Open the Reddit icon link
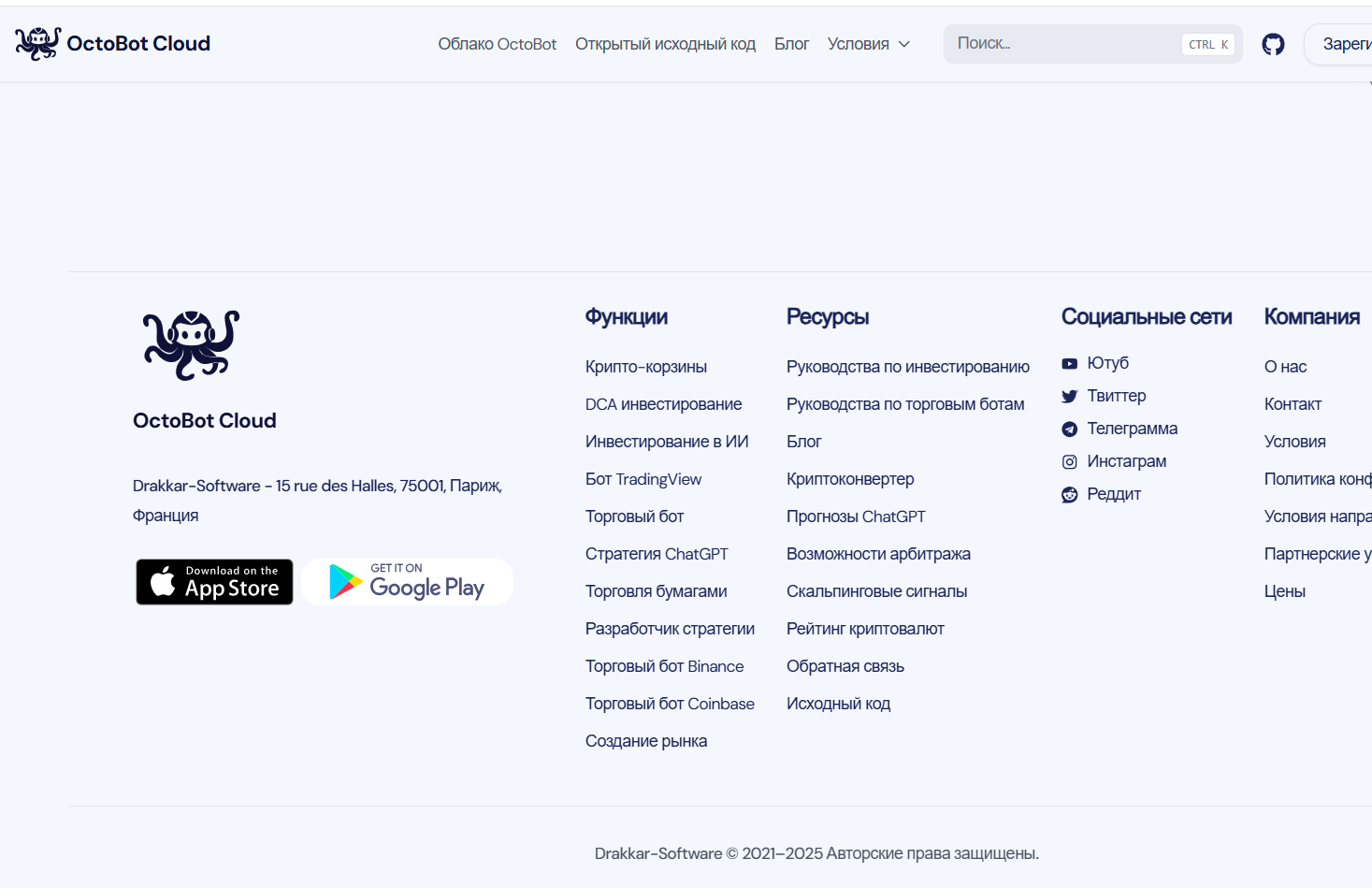 [1069, 494]
